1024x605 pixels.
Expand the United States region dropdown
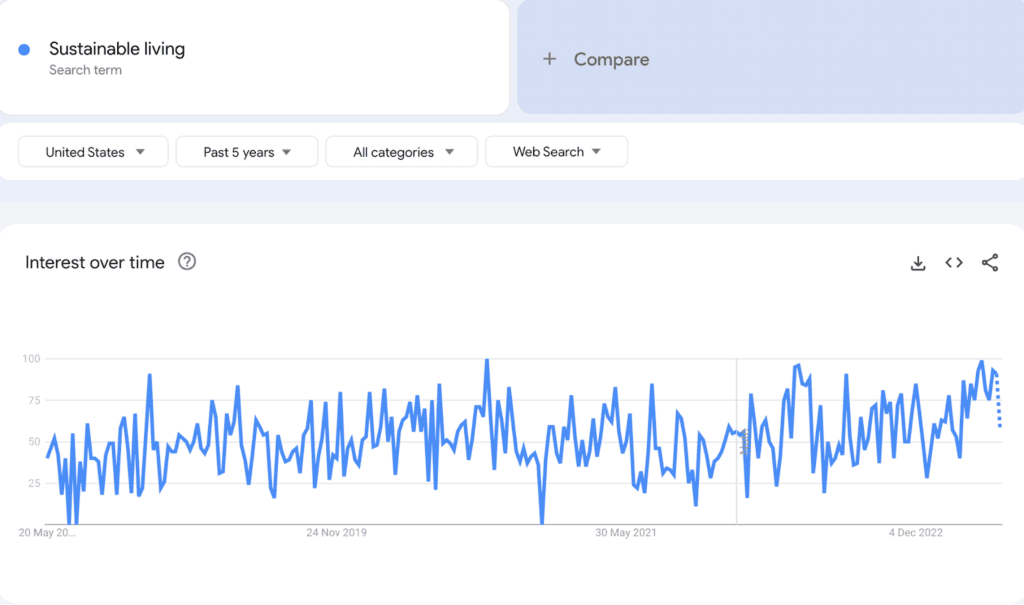(x=94, y=152)
